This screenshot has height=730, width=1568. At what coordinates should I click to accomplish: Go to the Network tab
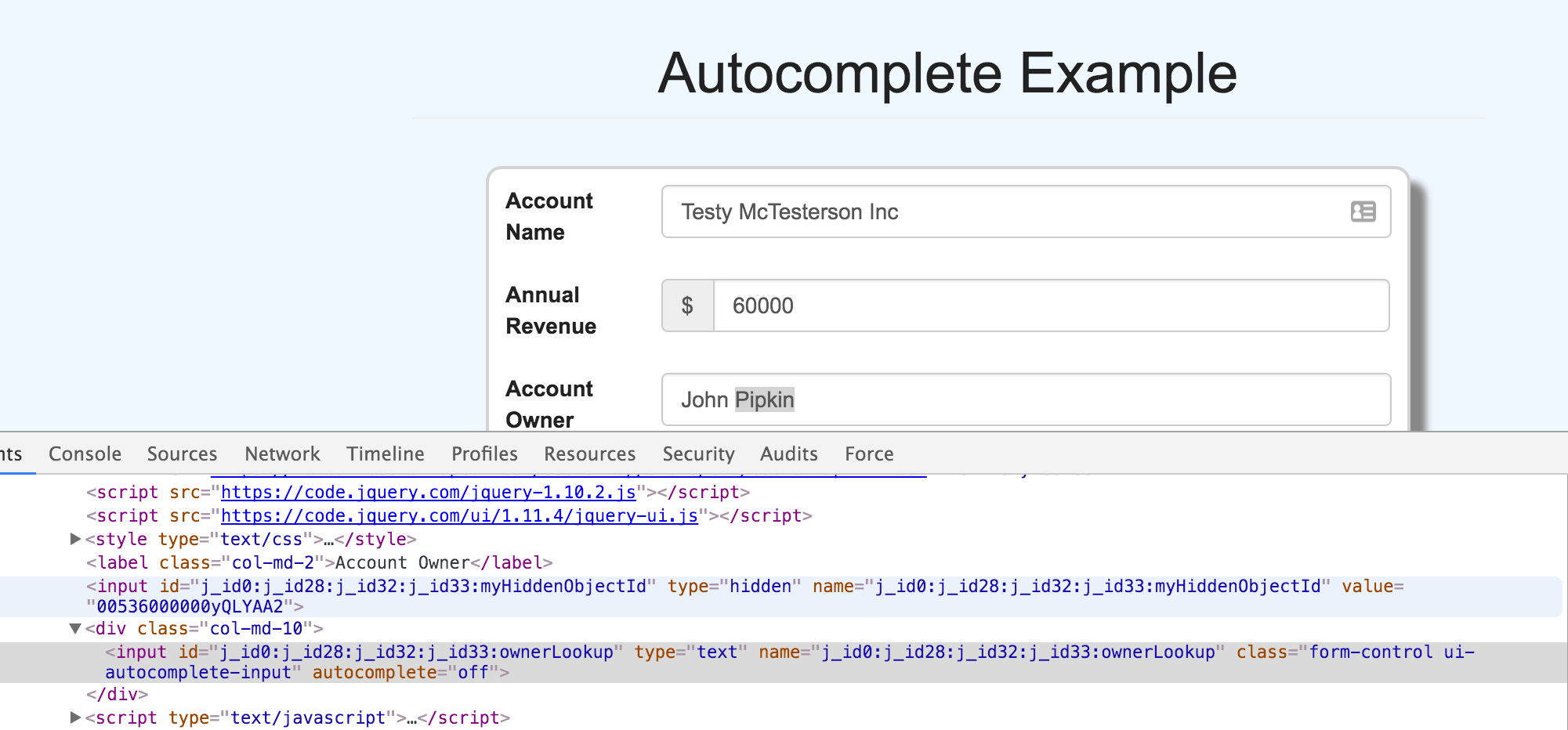tap(282, 454)
